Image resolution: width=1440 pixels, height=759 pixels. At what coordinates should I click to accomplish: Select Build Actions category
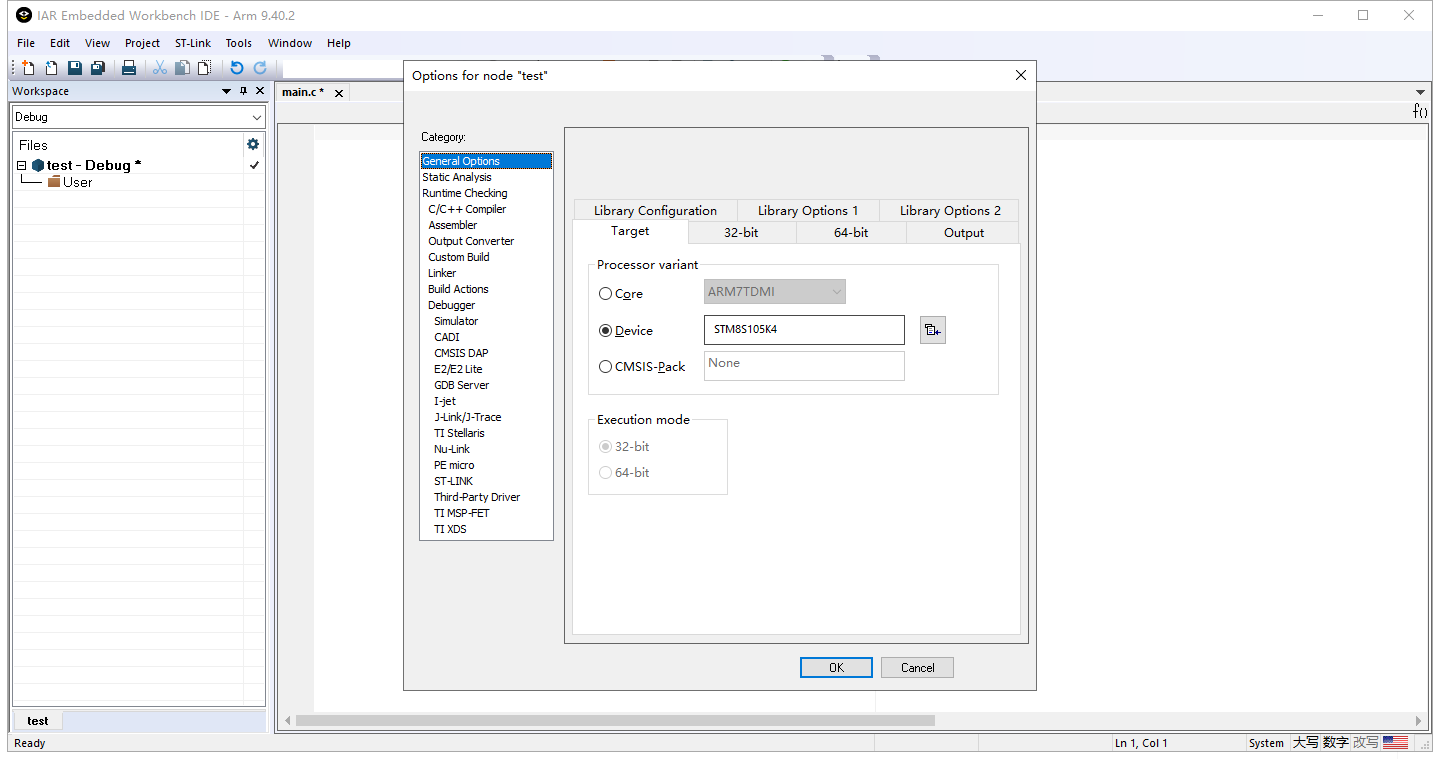458,289
